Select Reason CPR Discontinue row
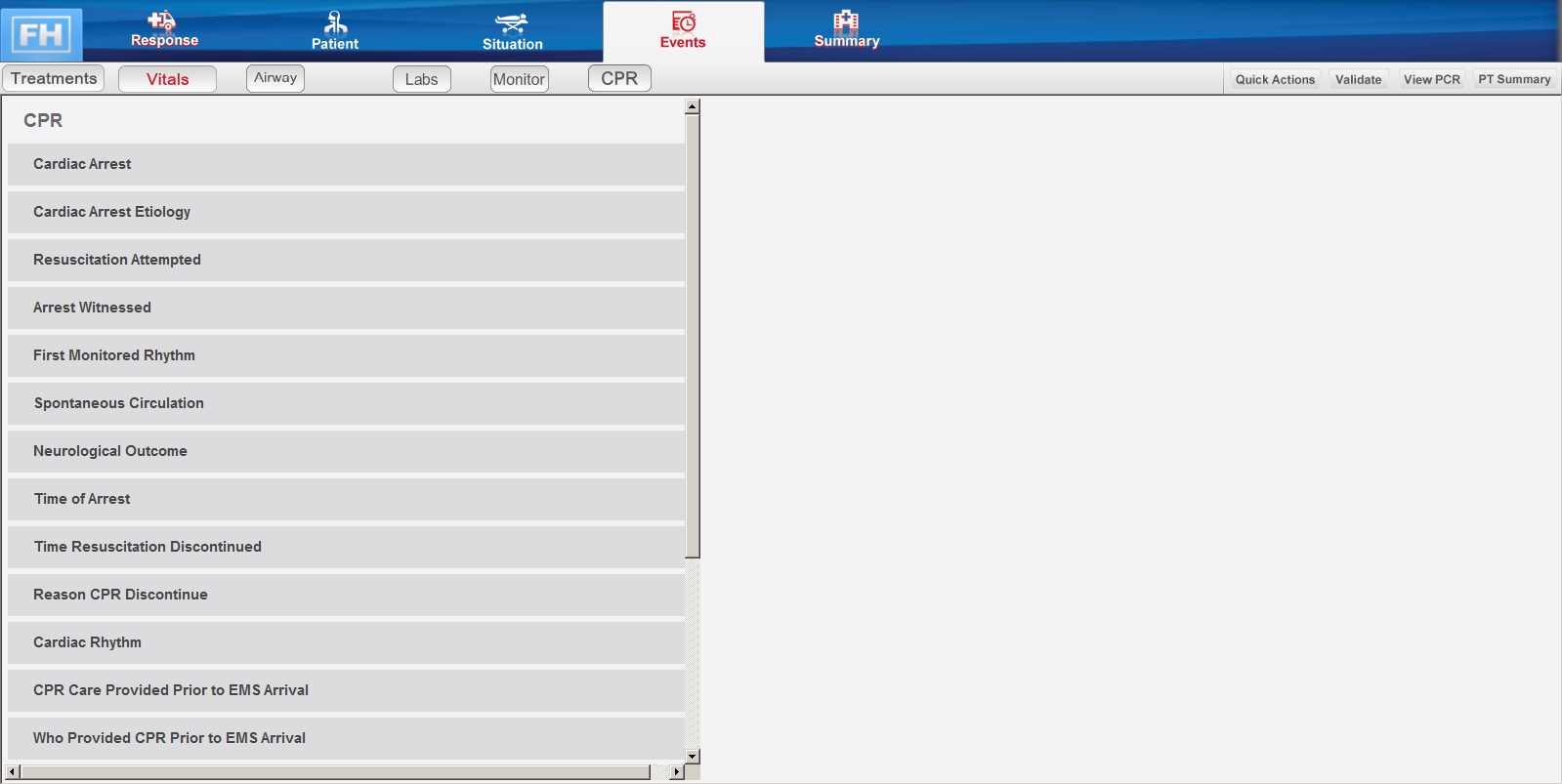The width and height of the screenshot is (1562, 784). (x=346, y=595)
